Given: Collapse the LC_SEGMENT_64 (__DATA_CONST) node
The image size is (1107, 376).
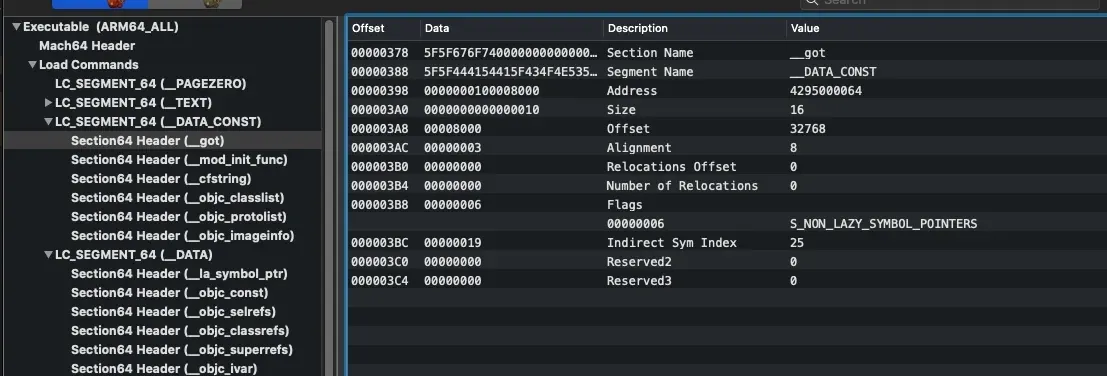Looking at the screenshot, I should [x=48, y=122].
